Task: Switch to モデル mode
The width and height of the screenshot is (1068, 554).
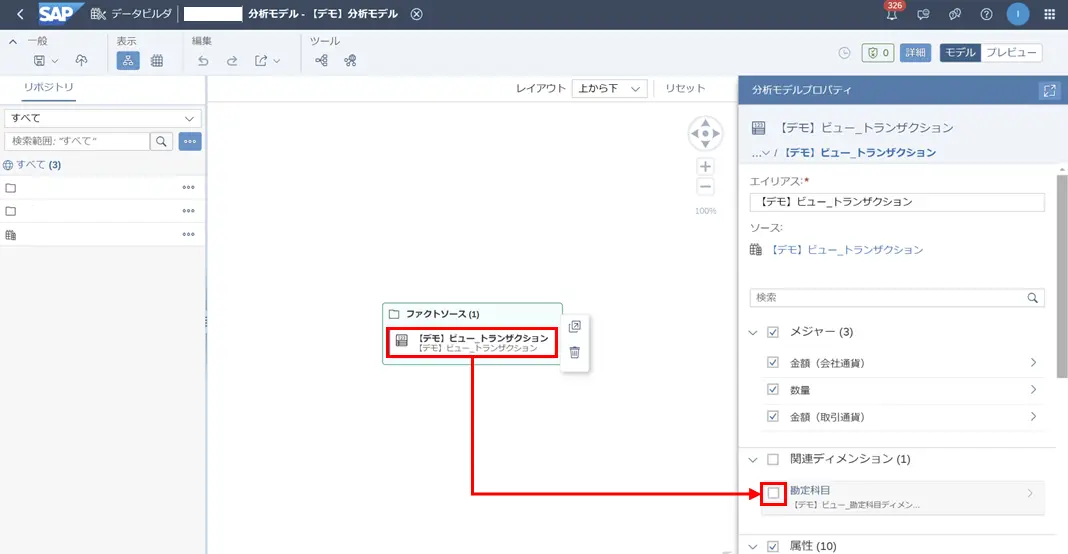Action: 960,52
